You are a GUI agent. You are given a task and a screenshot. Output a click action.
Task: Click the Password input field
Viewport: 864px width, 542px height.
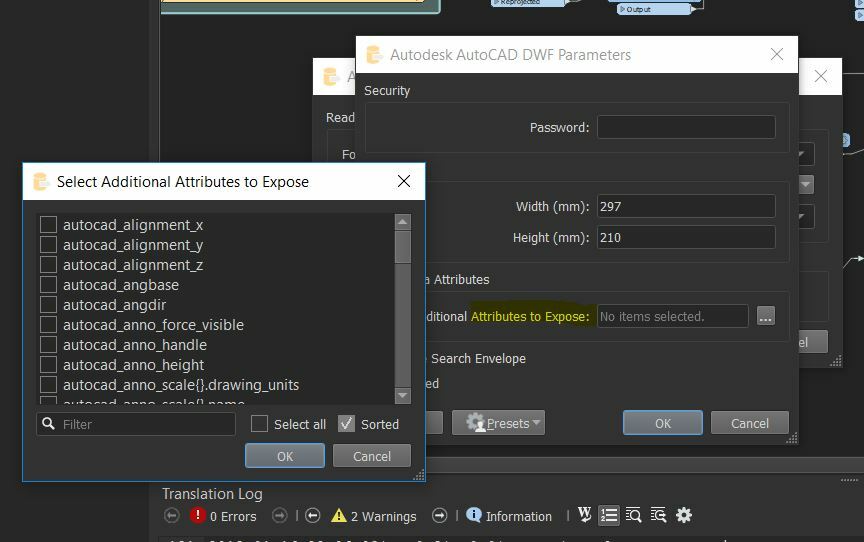[686, 127]
